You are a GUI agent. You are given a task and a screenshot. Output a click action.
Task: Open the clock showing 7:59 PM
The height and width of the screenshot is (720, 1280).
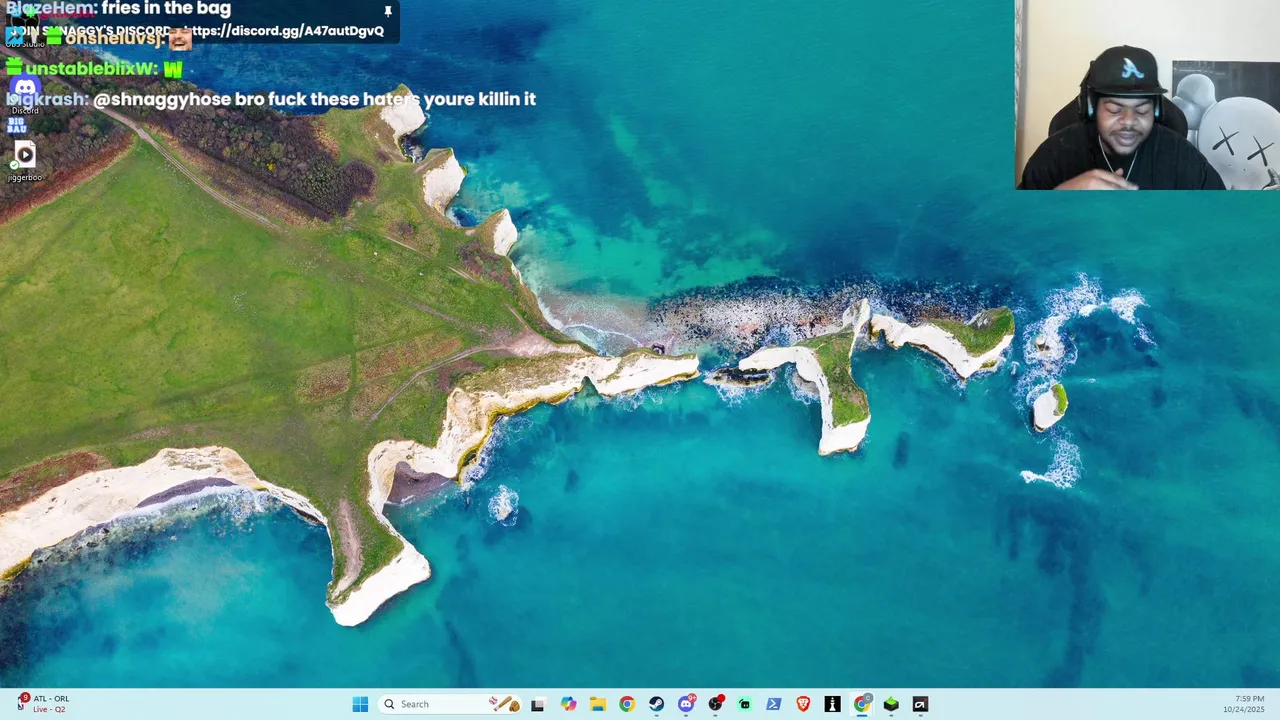(1243, 704)
